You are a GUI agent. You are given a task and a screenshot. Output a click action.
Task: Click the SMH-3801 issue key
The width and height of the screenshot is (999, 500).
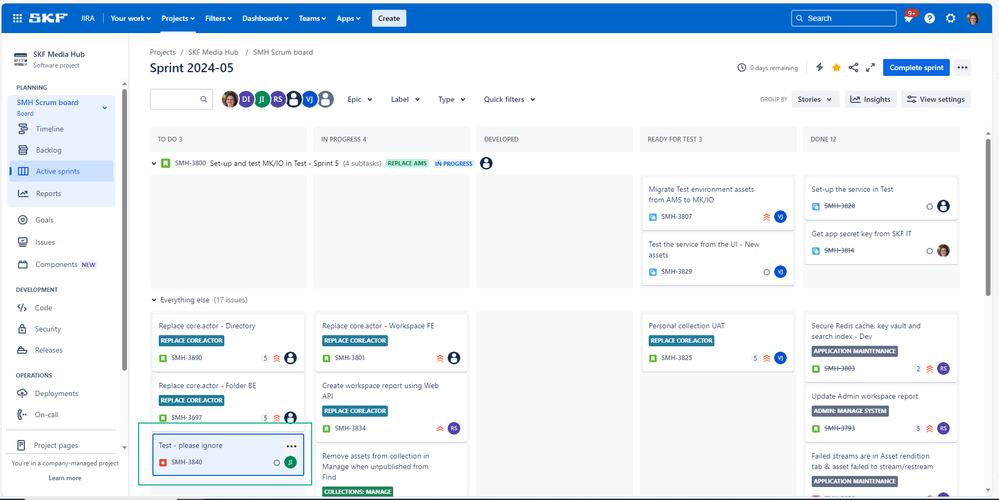pyautogui.click(x=350, y=358)
